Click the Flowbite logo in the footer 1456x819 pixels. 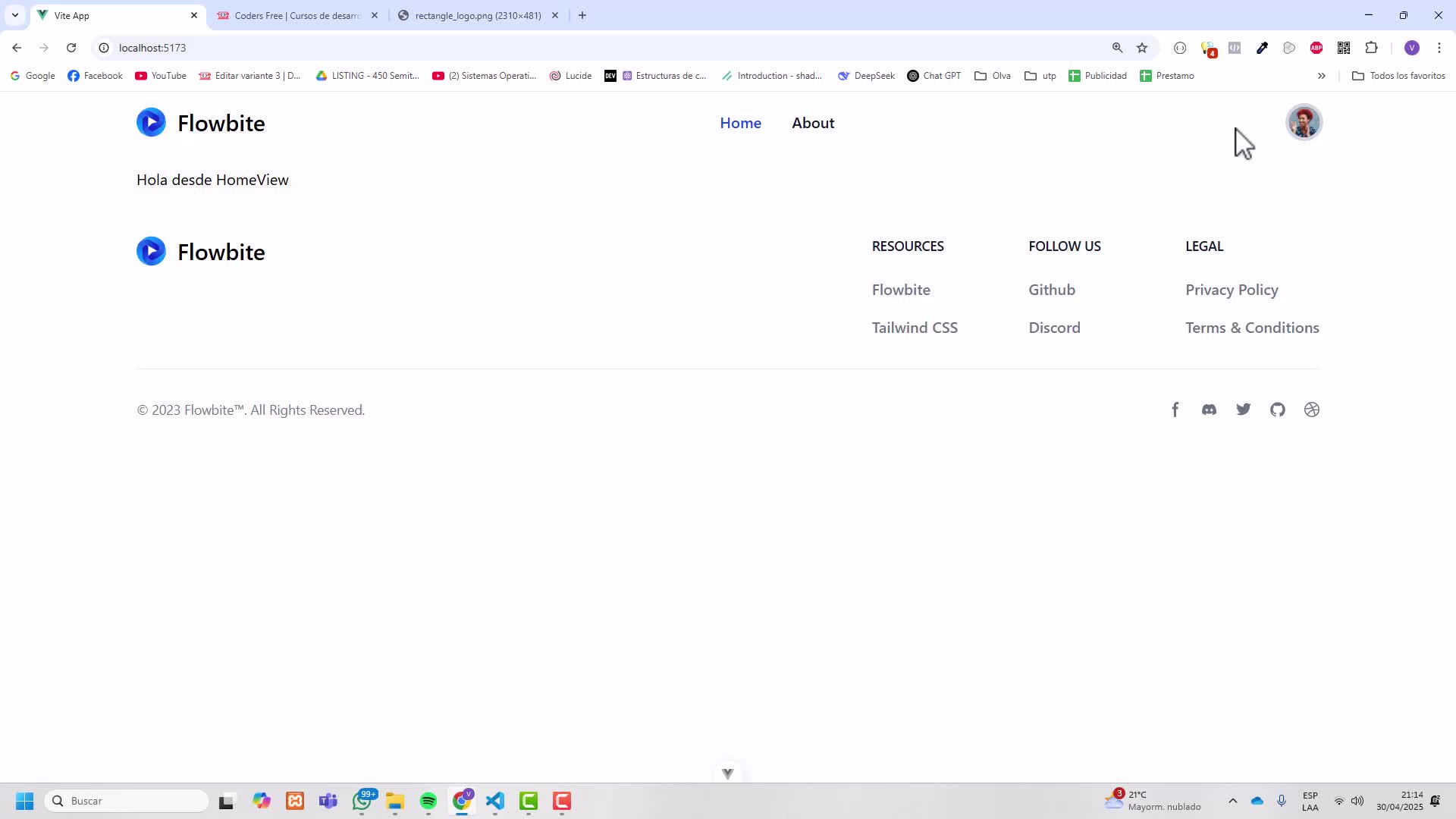click(x=201, y=252)
